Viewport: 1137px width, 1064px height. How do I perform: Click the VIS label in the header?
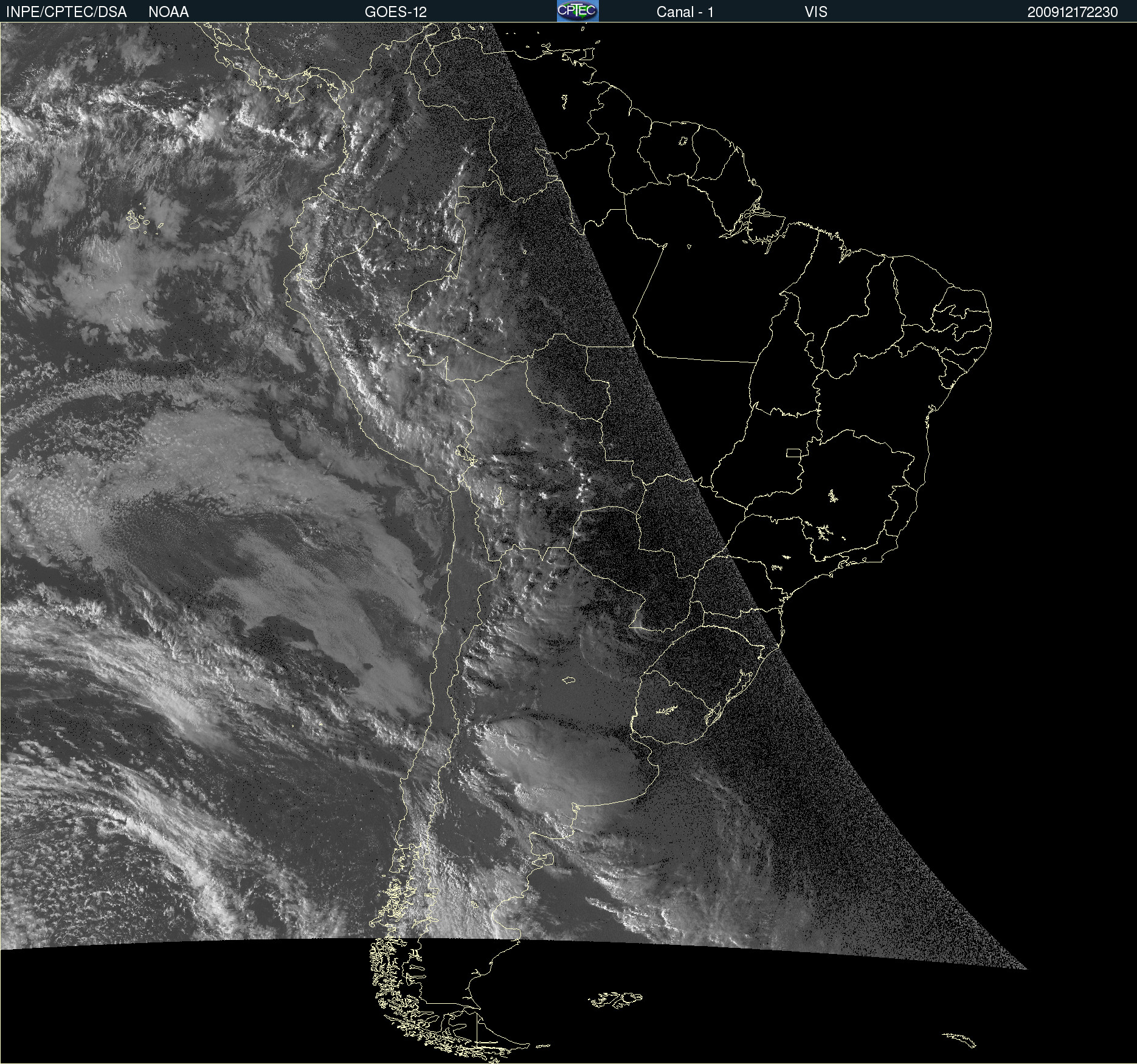tap(816, 12)
